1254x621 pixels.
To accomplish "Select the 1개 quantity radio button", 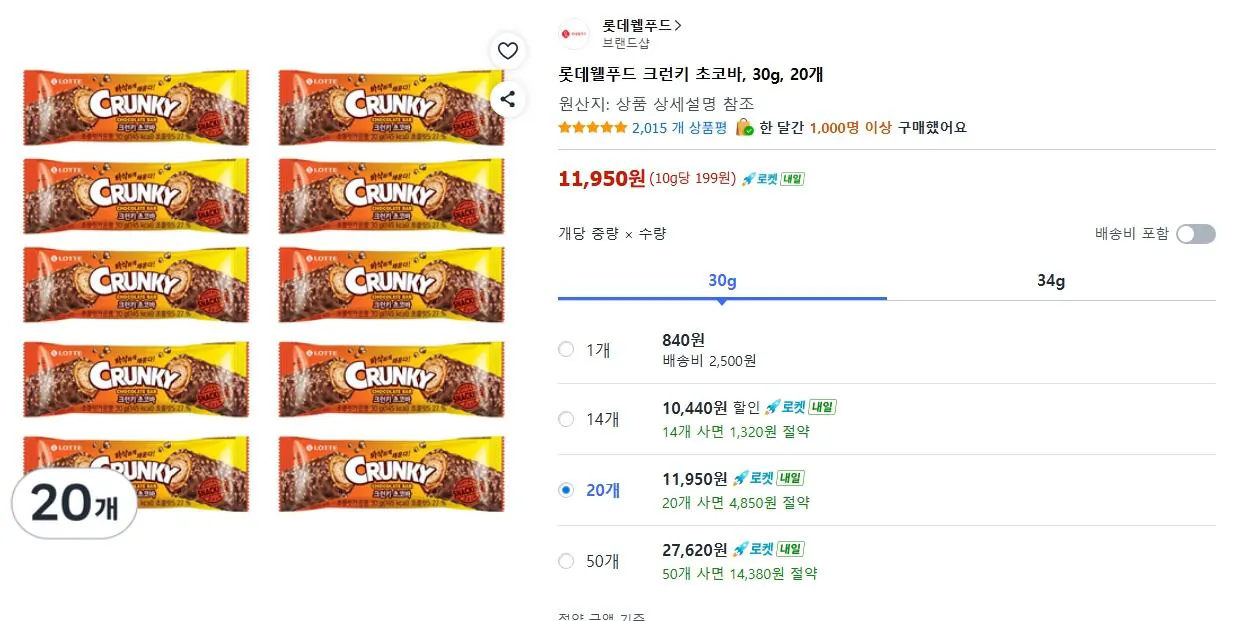I will (x=566, y=350).
